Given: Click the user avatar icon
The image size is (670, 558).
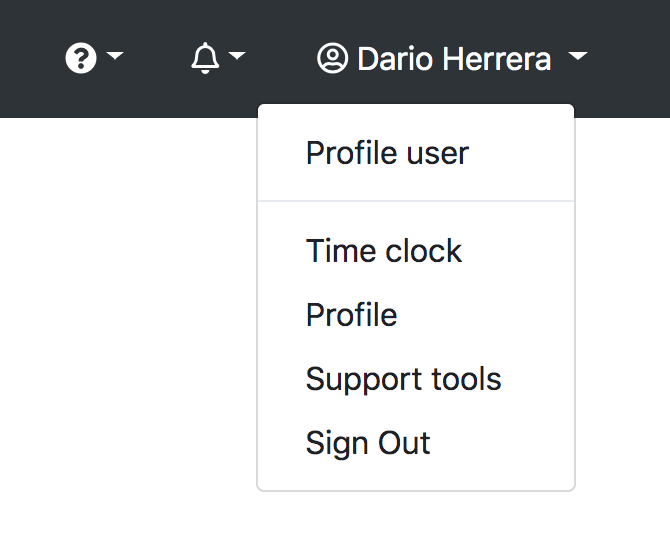Looking at the screenshot, I should [x=332, y=58].
